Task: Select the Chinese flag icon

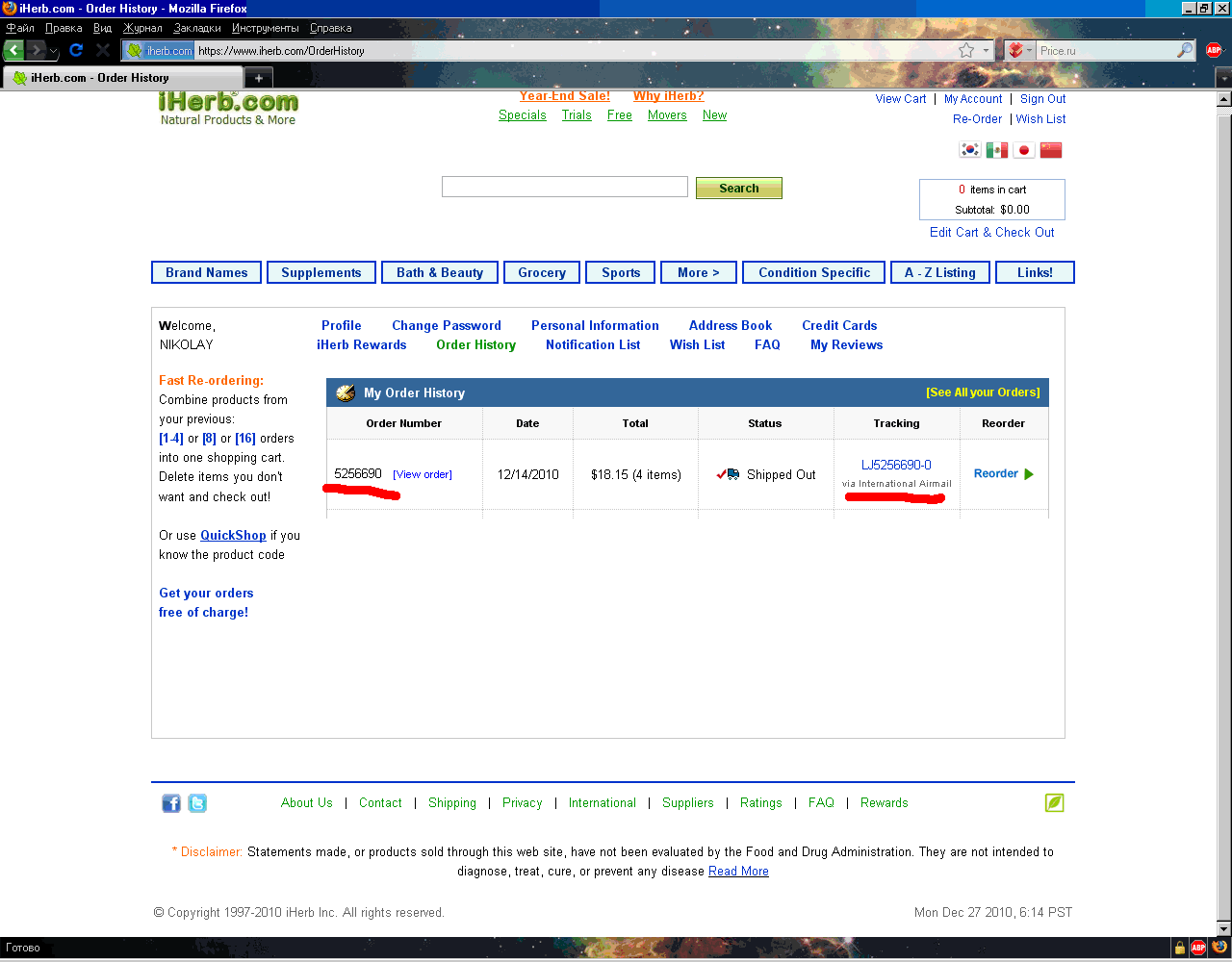Action: [x=1051, y=150]
